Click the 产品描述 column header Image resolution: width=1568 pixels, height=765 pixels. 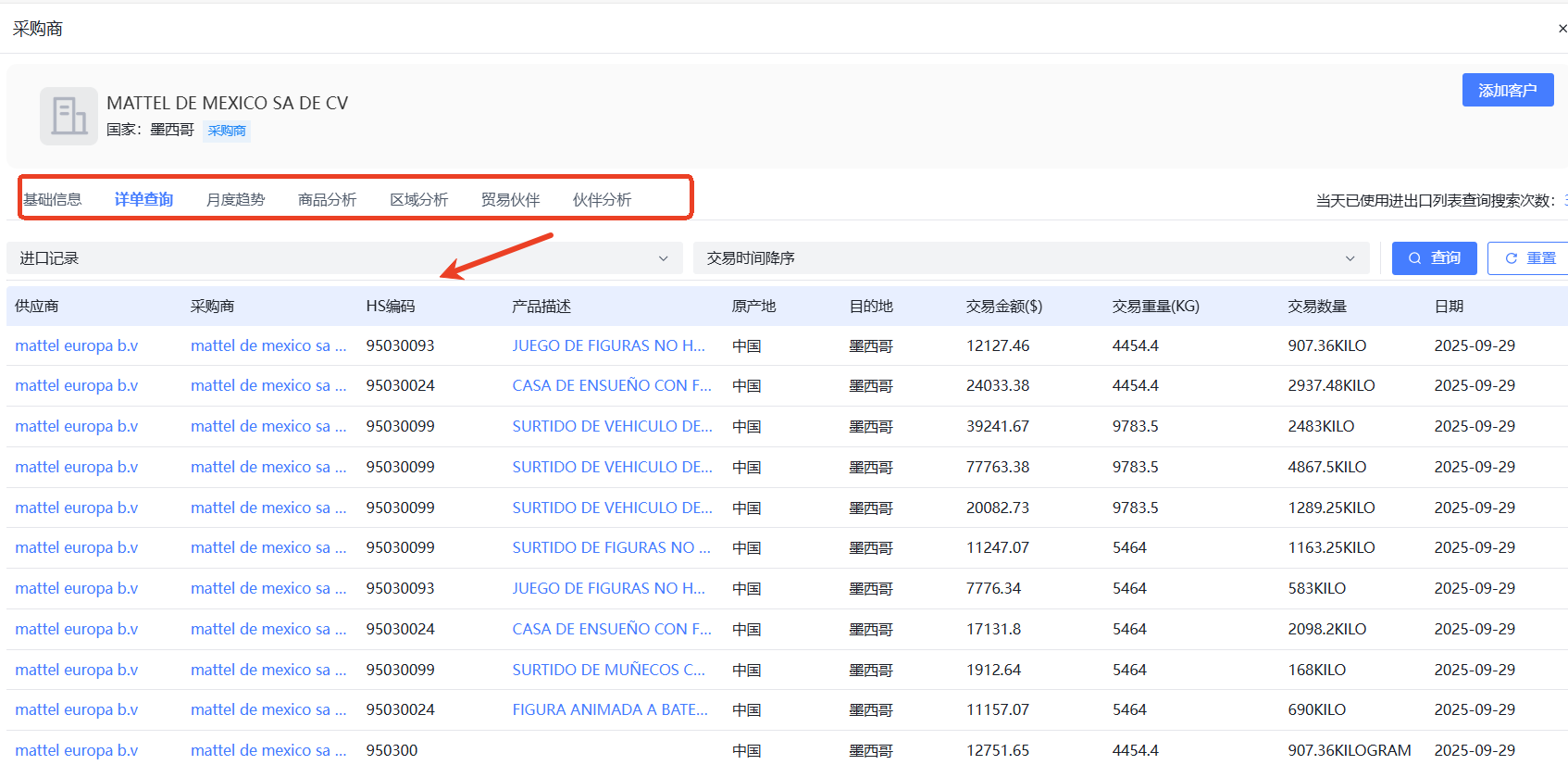pos(541,306)
